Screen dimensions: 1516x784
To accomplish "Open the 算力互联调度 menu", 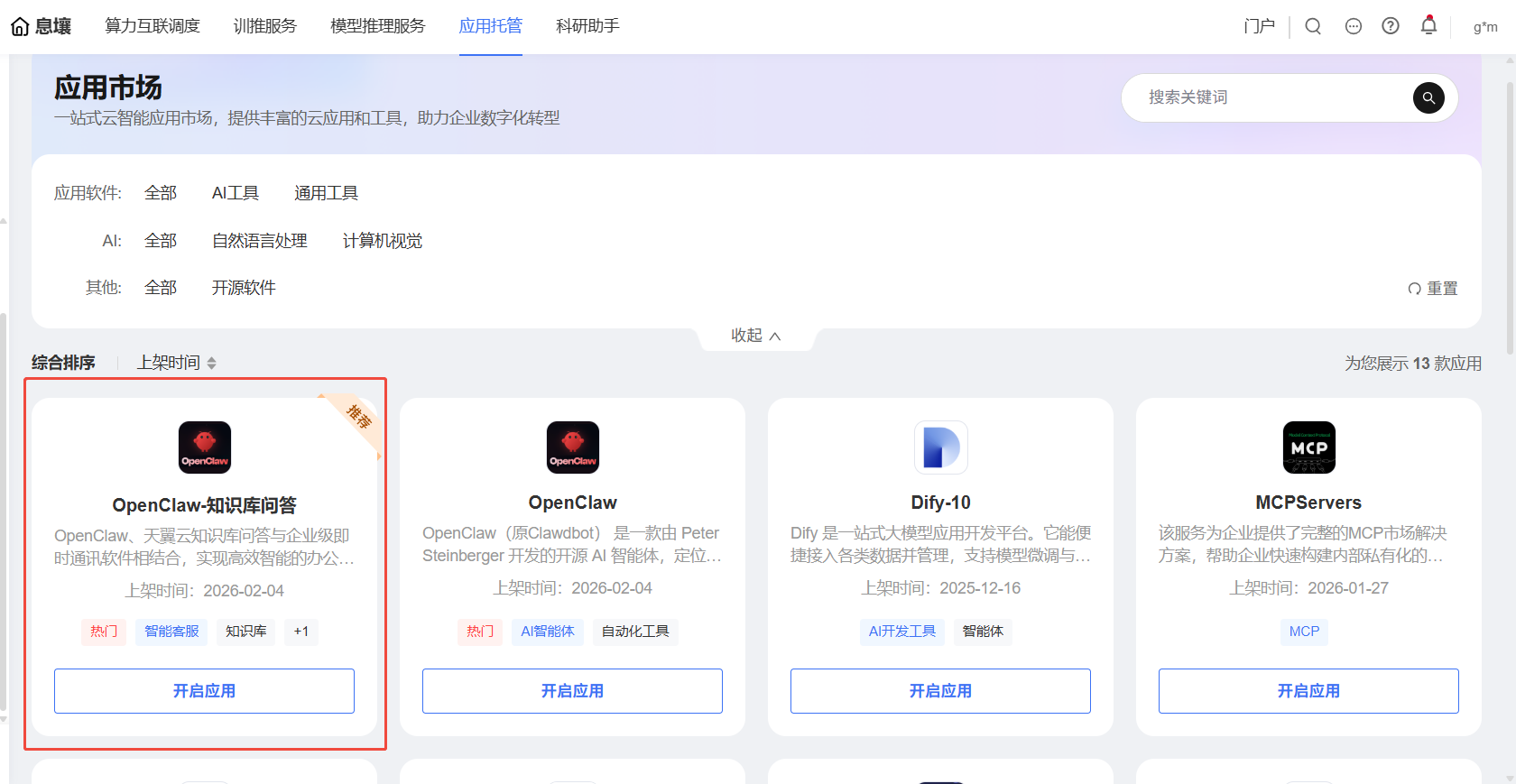I will pyautogui.click(x=153, y=26).
